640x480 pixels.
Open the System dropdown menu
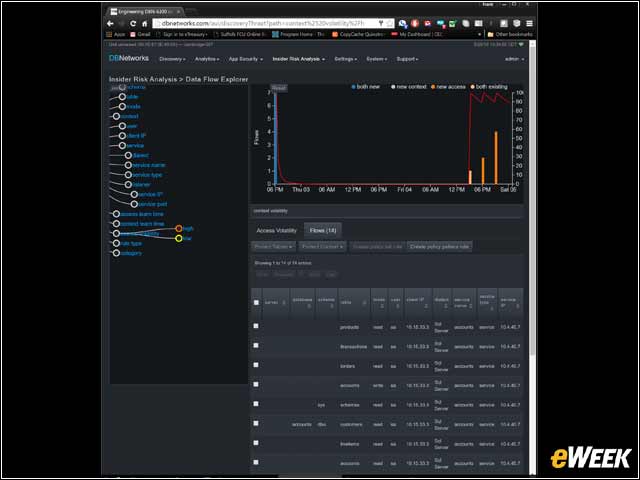[377, 59]
